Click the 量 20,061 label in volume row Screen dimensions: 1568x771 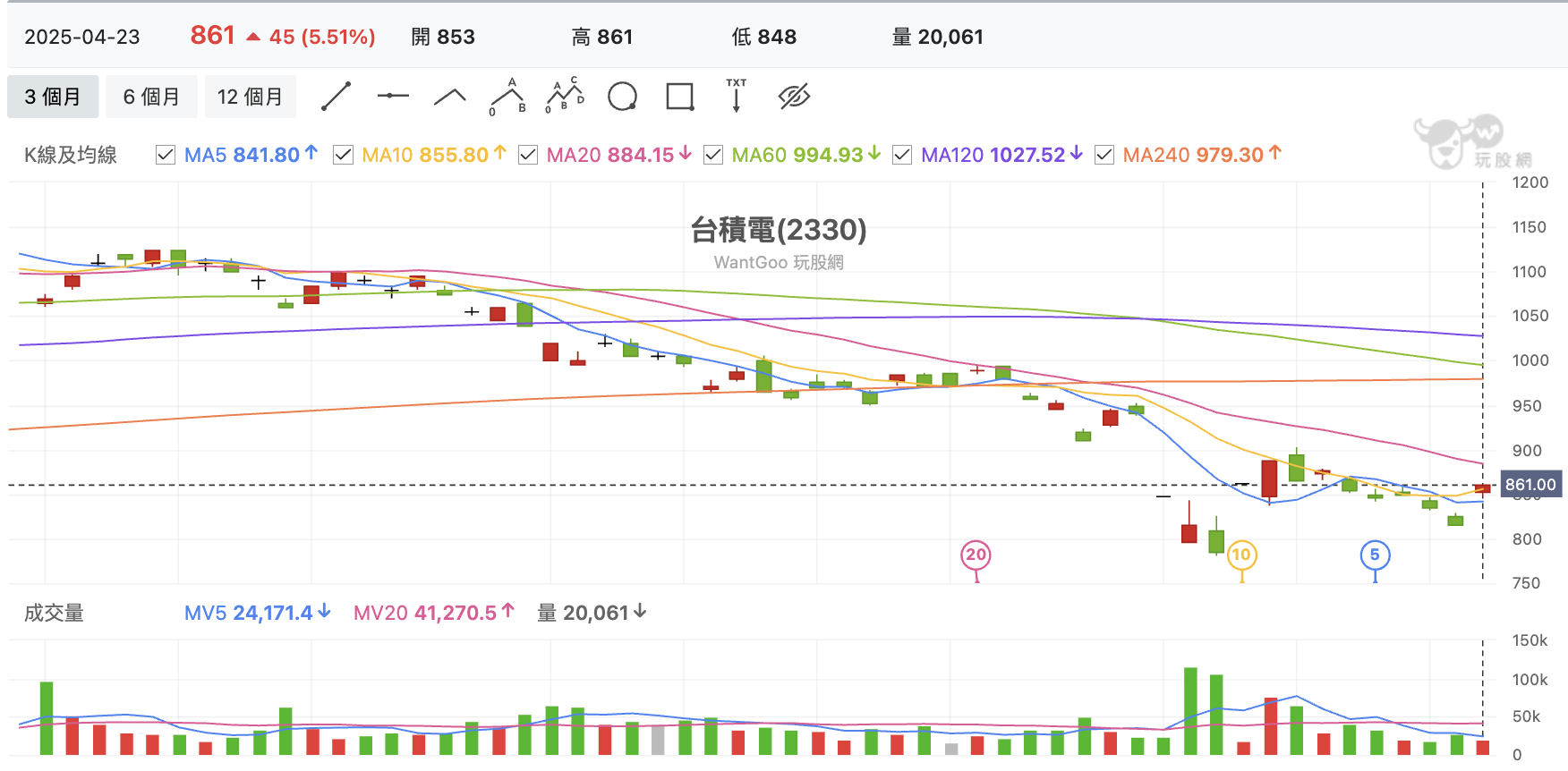[x=592, y=613]
